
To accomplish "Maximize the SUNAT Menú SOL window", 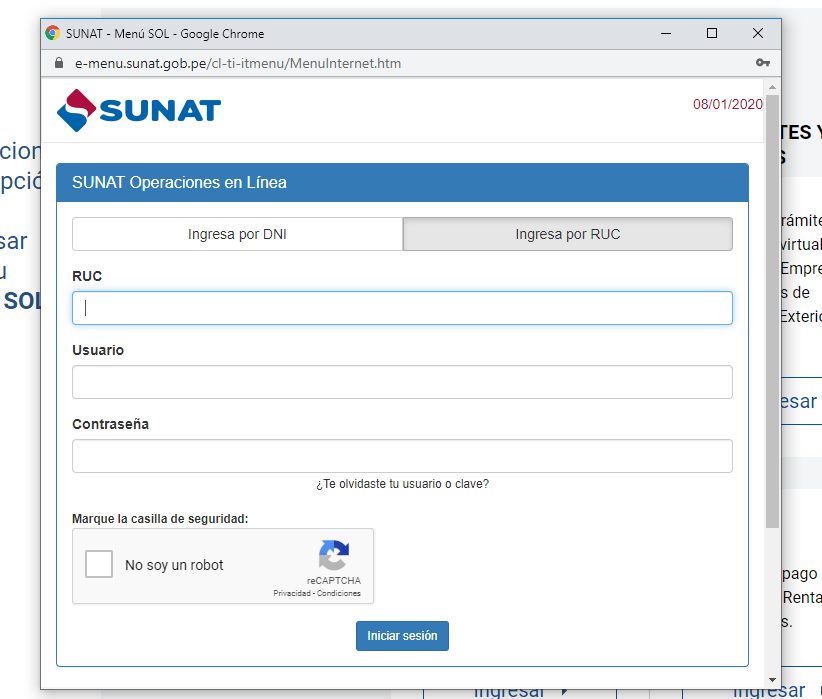I will (x=711, y=33).
